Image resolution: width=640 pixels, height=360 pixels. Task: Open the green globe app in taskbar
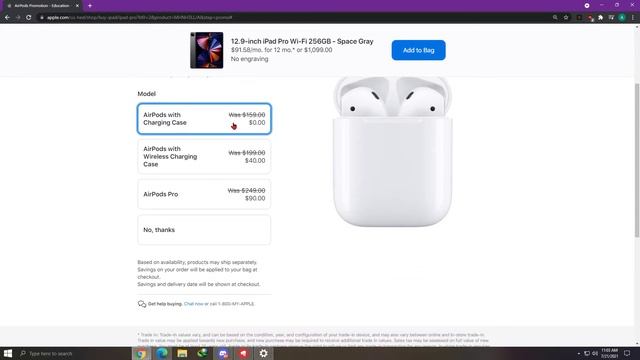click(x=203, y=353)
